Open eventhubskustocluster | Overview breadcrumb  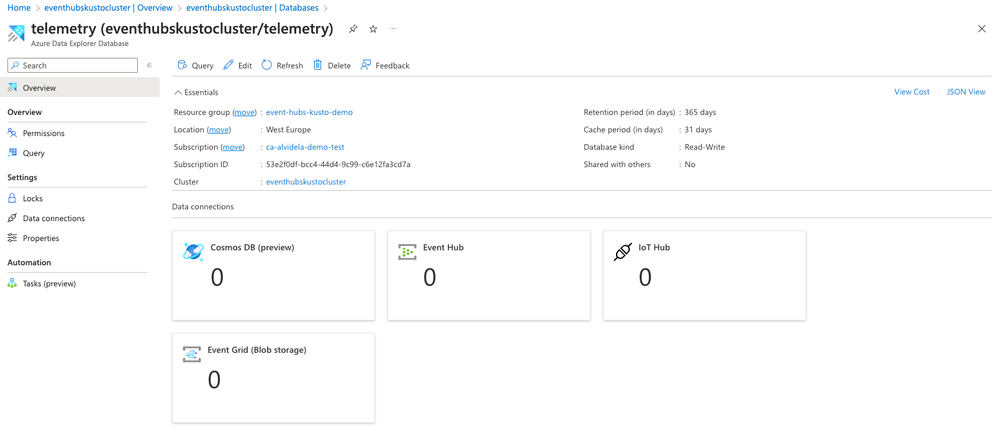108,8
